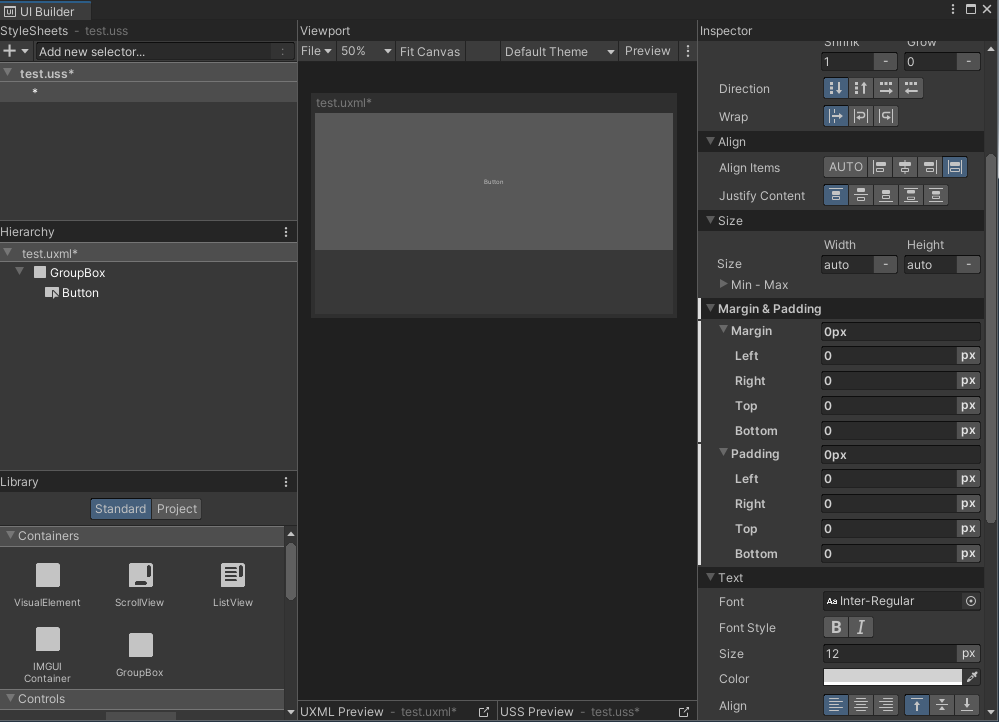Open the File dropdown in the Viewport

click(316, 50)
